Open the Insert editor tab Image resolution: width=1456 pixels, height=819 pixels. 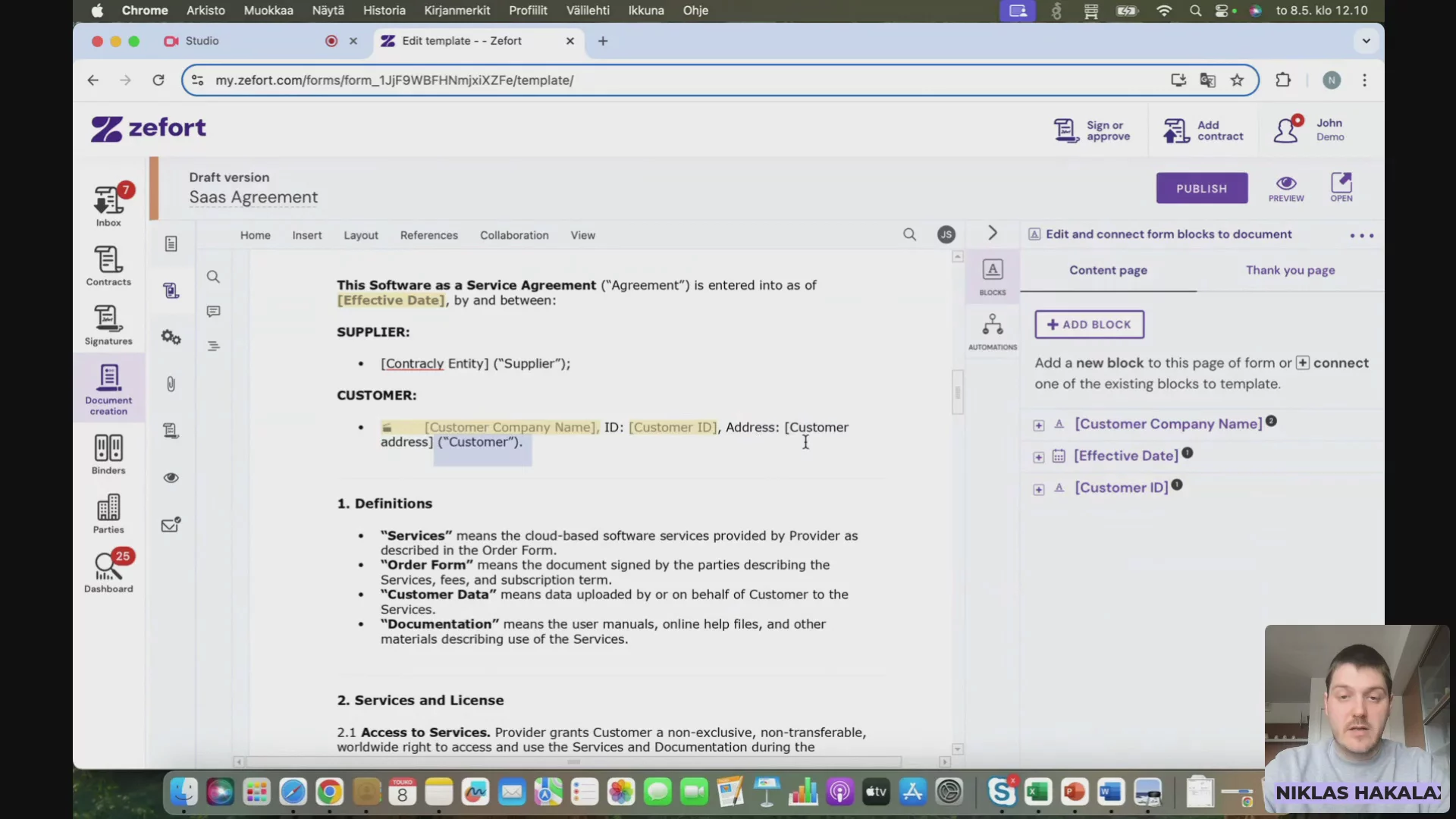307,236
